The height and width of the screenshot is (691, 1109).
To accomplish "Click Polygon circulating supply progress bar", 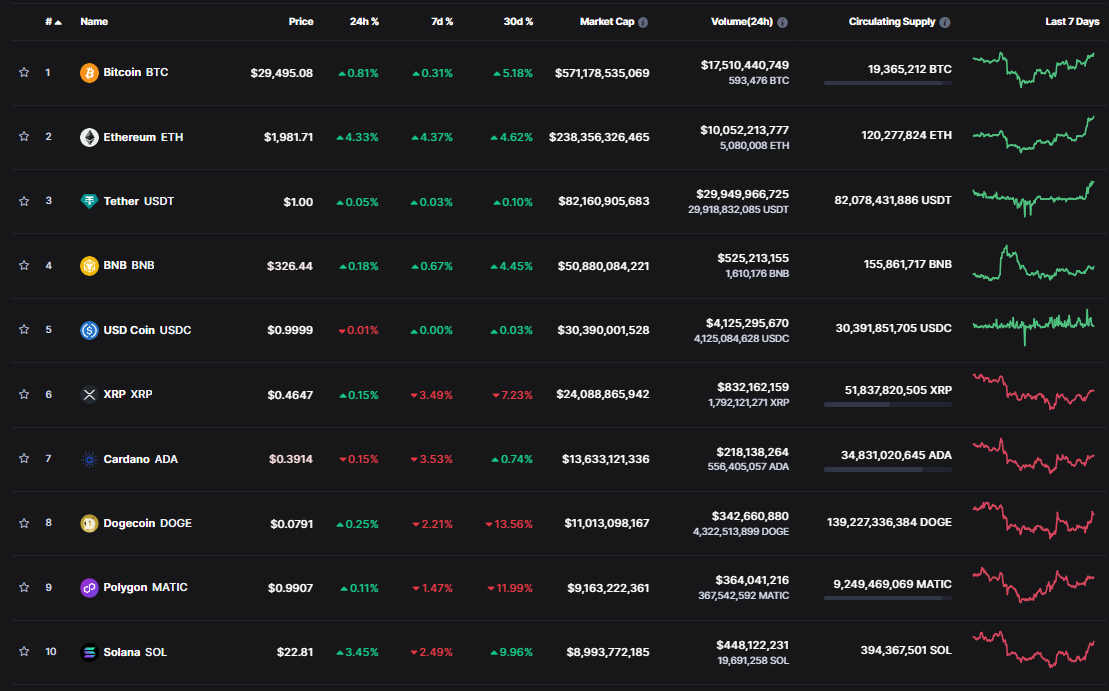I will pos(888,598).
